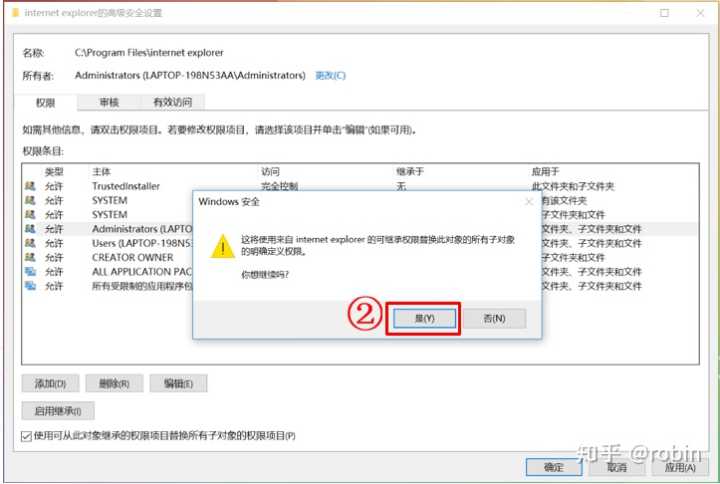Image resolution: width=720 pixels, height=484 pixels.
Task: Switch to the 审核 tab
Action: tap(109, 102)
